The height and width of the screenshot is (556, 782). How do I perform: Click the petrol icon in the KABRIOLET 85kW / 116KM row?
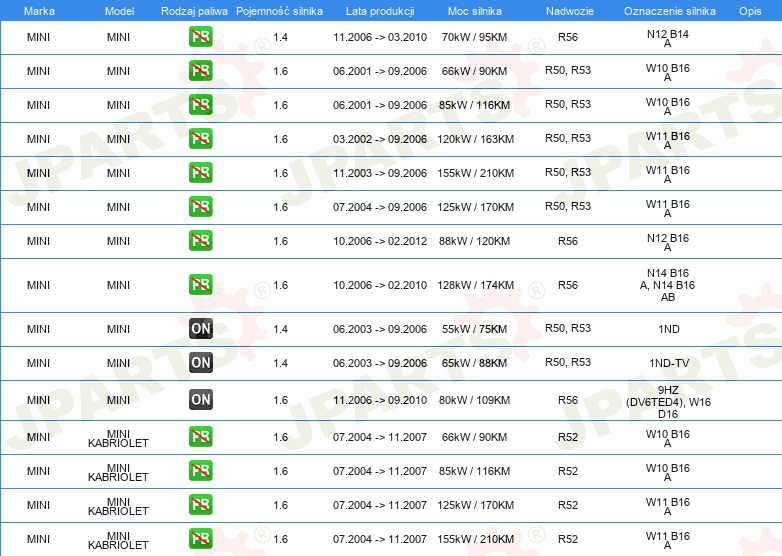click(x=200, y=470)
